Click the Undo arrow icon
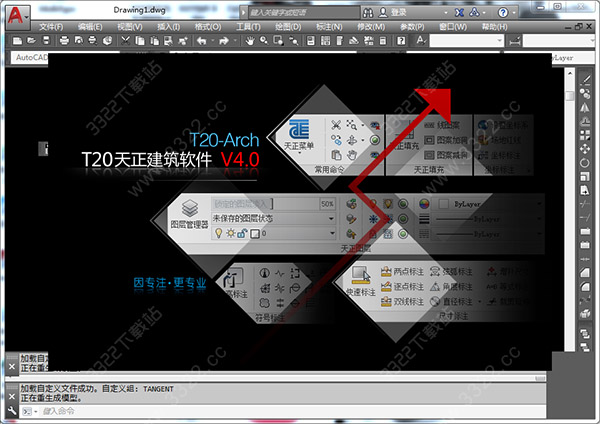 click(202, 41)
